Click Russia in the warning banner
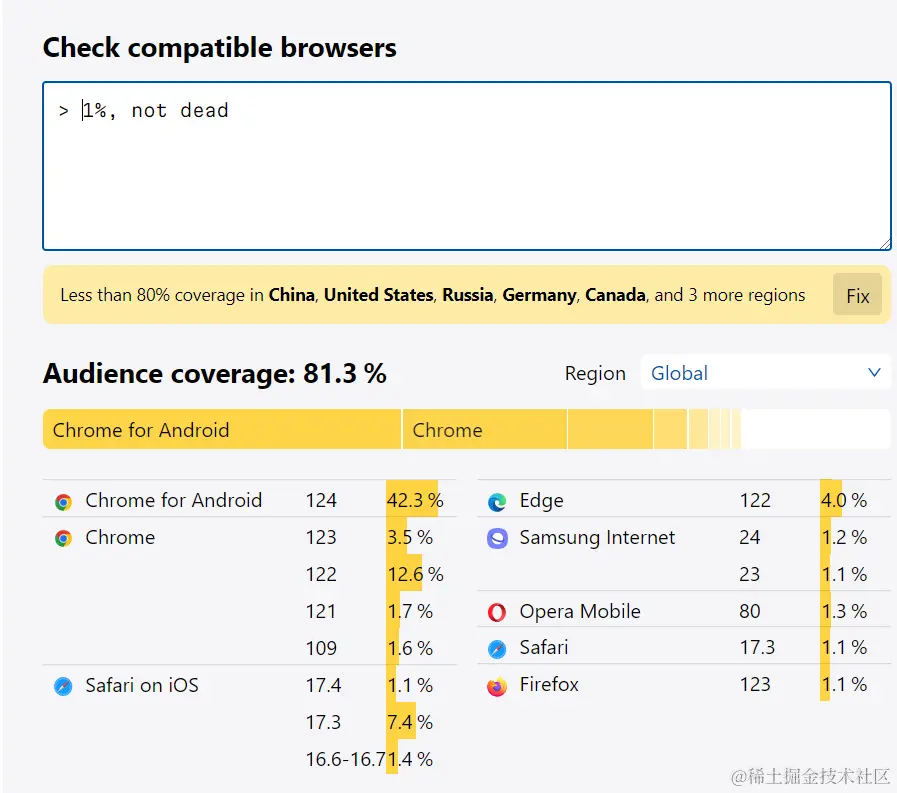The height and width of the screenshot is (793, 897). pos(468,295)
